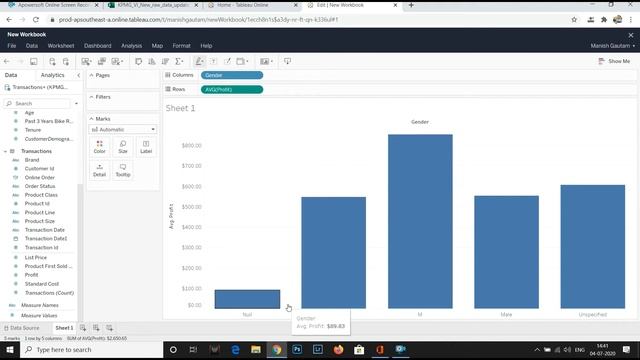Click the New Worksheet toolbar icon

pos(86,61)
